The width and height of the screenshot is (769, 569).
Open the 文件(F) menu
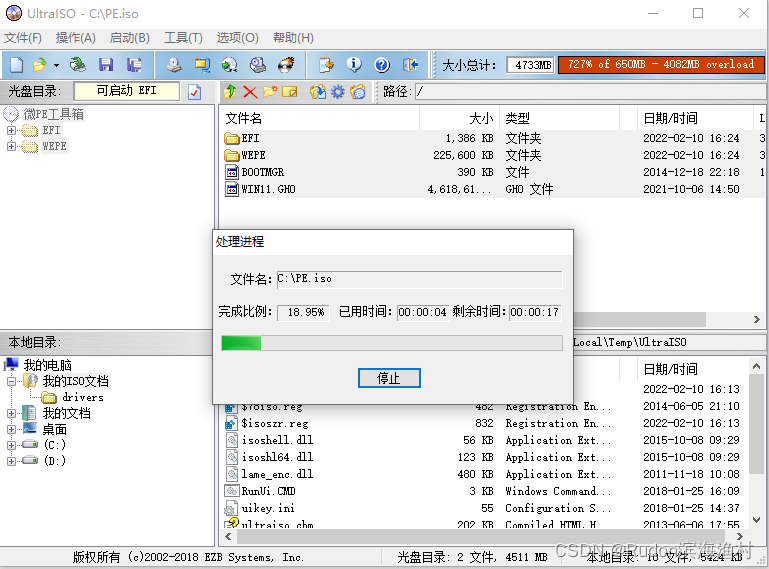(x=23, y=38)
